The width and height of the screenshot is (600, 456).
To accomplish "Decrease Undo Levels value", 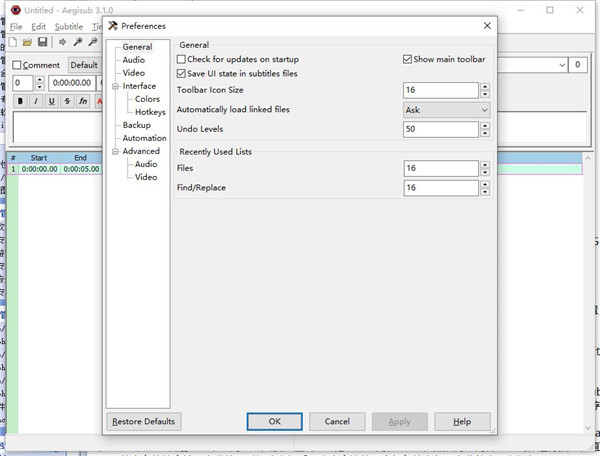I will coord(485,133).
